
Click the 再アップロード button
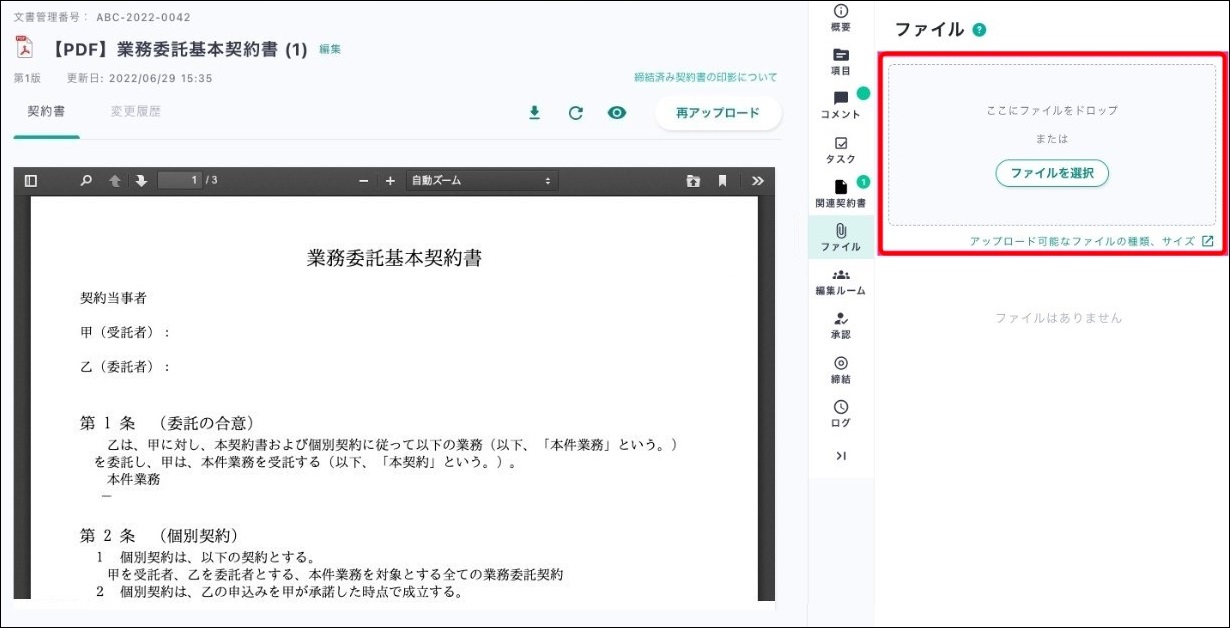click(717, 113)
